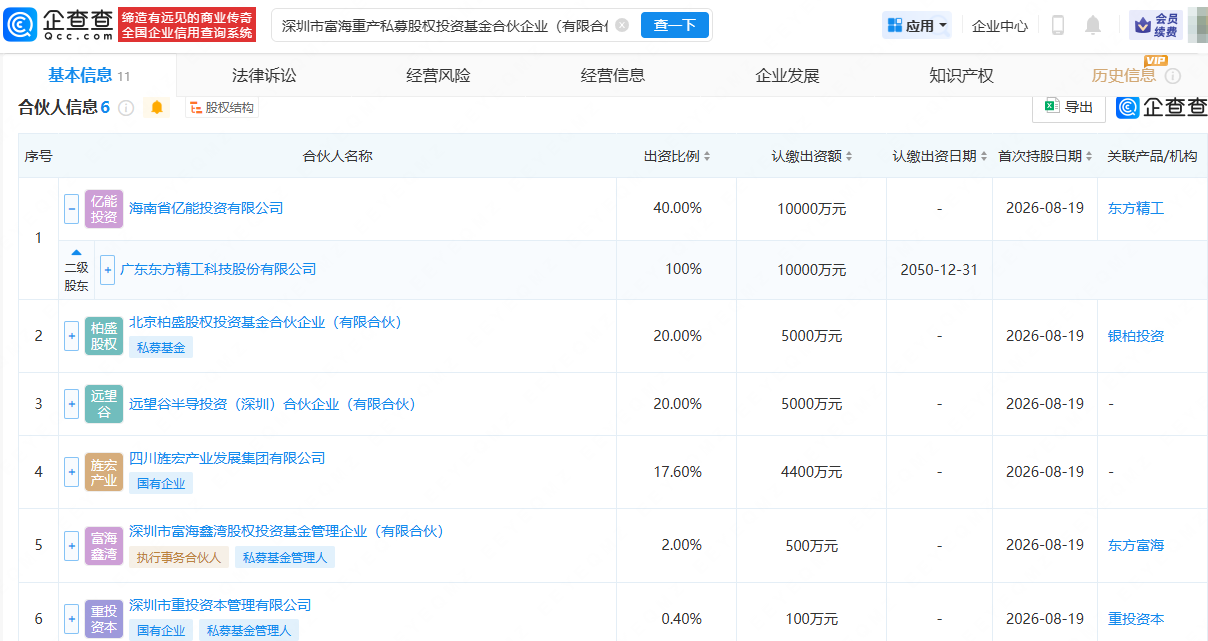Open 海南省亿能投资有限公司 link
Viewport: 1208px width, 641px height.
[x=206, y=208]
